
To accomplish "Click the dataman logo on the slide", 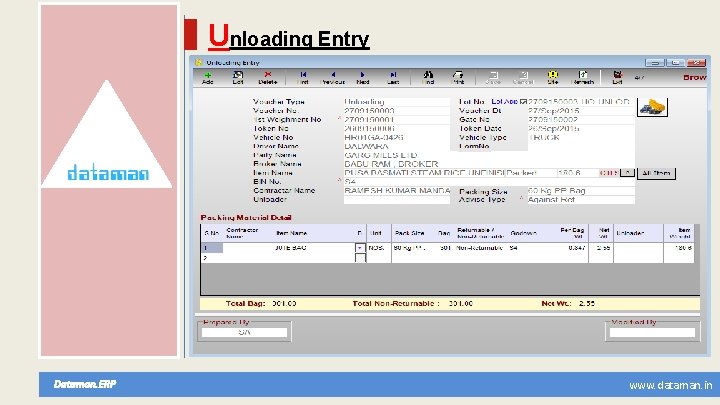I will coord(108,173).
